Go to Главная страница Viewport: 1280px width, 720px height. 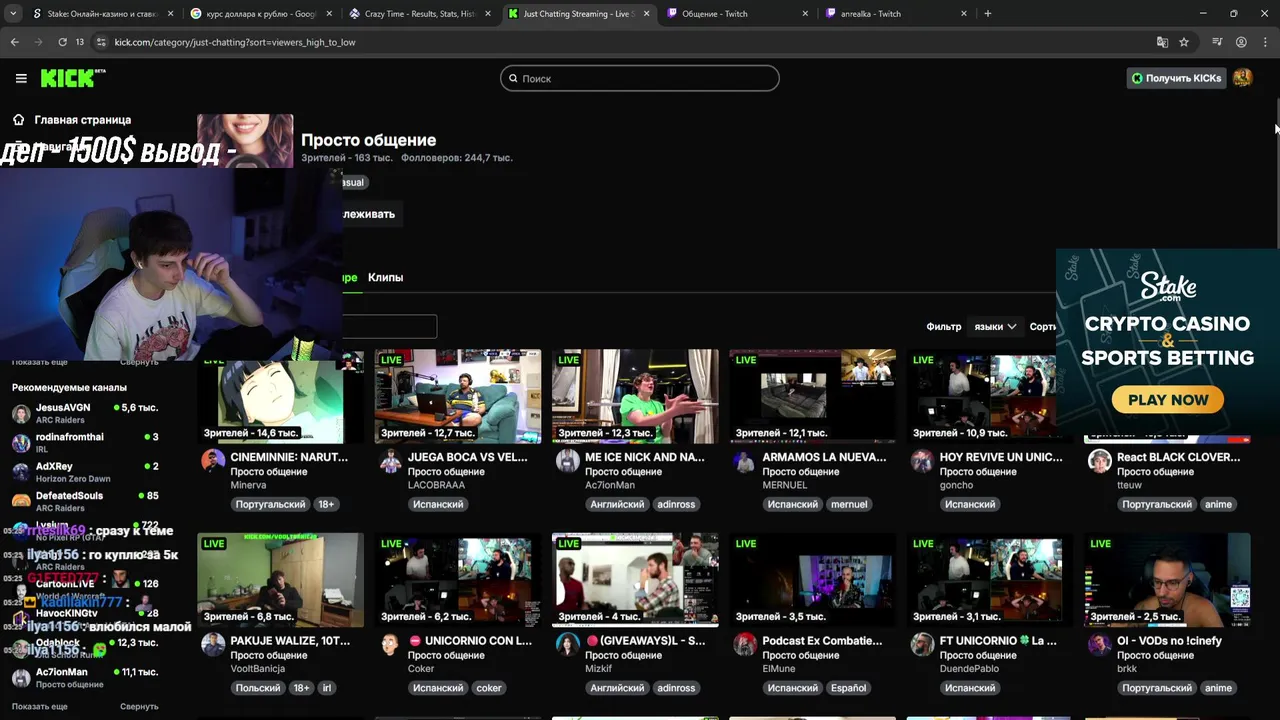(x=82, y=120)
